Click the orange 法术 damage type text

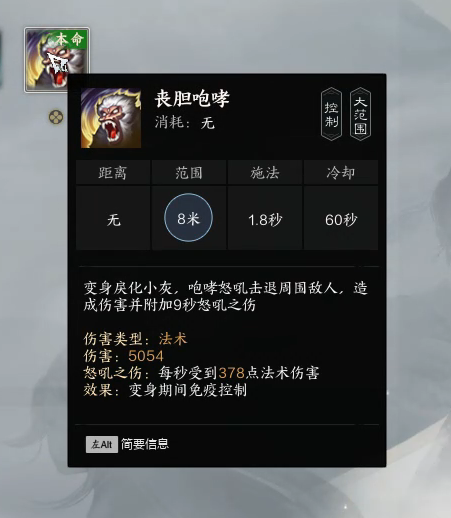[x=173, y=339]
